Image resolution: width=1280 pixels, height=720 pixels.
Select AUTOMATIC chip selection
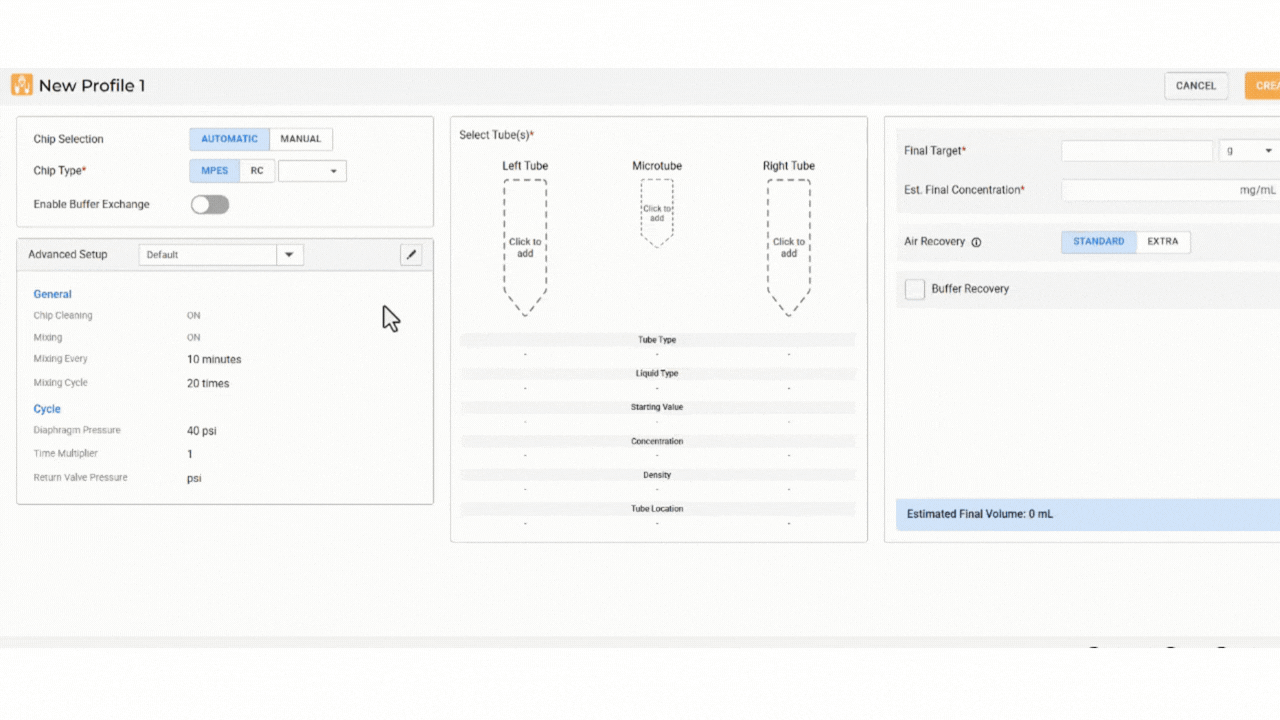[x=229, y=139]
